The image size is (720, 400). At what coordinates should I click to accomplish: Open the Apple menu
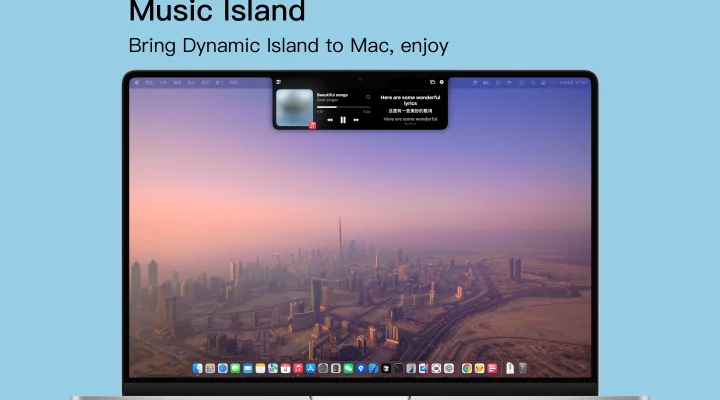tap(137, 83)
